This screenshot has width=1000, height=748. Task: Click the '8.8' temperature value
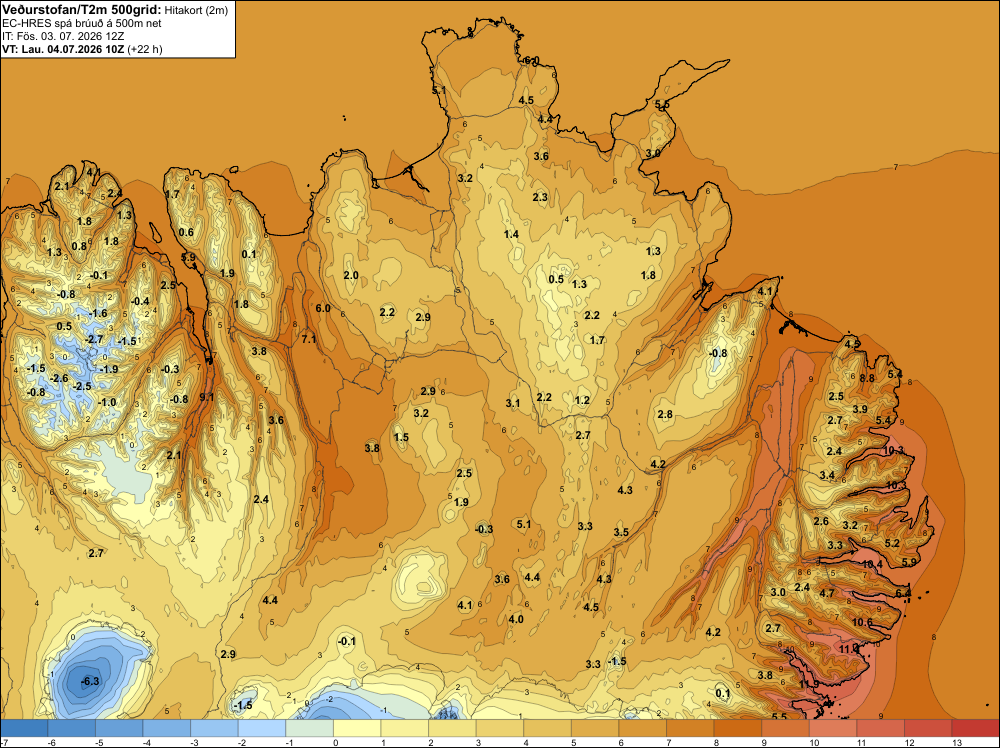click(x=867, y=378)
